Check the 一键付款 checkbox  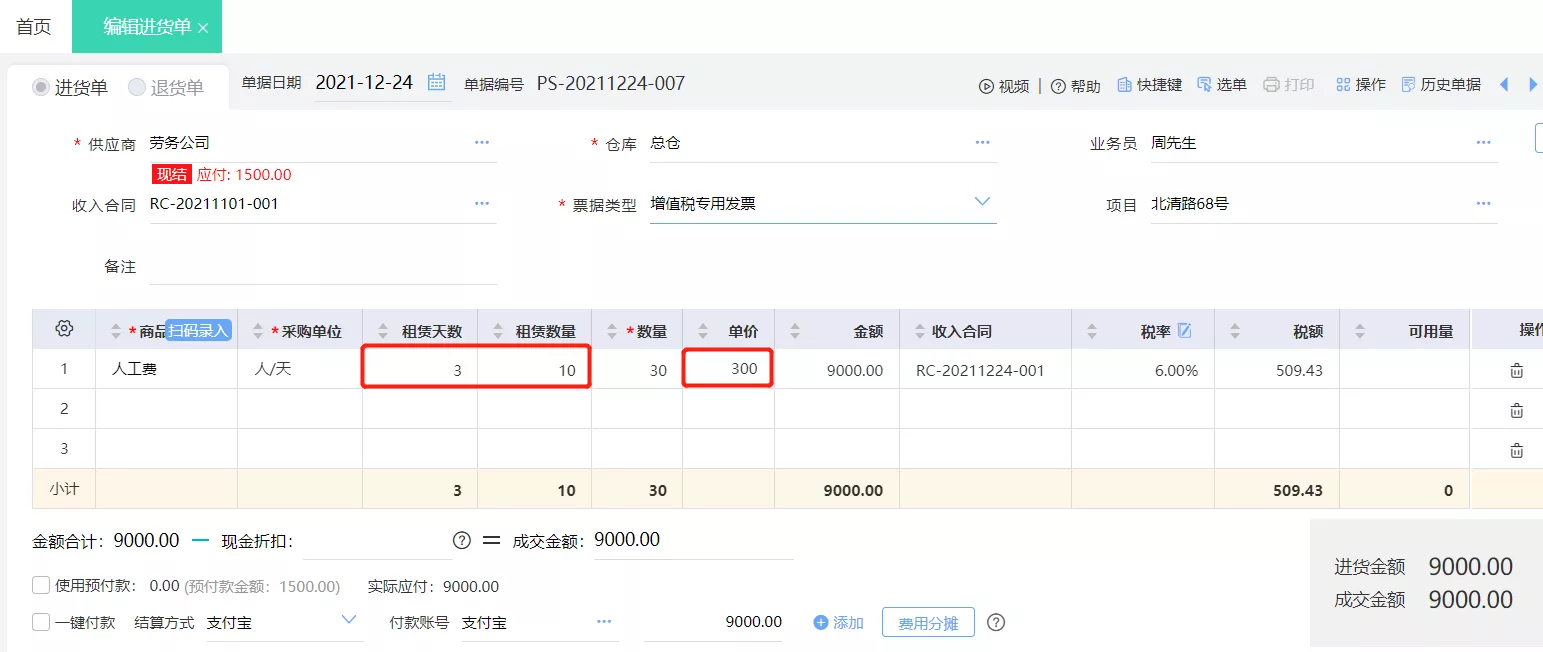(41, 622)
